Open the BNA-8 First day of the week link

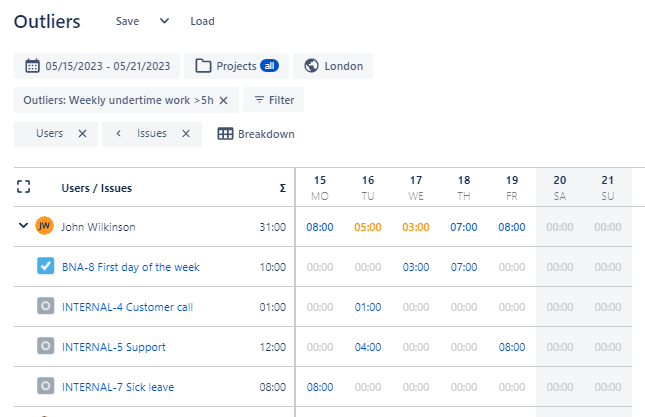[130, 267]
